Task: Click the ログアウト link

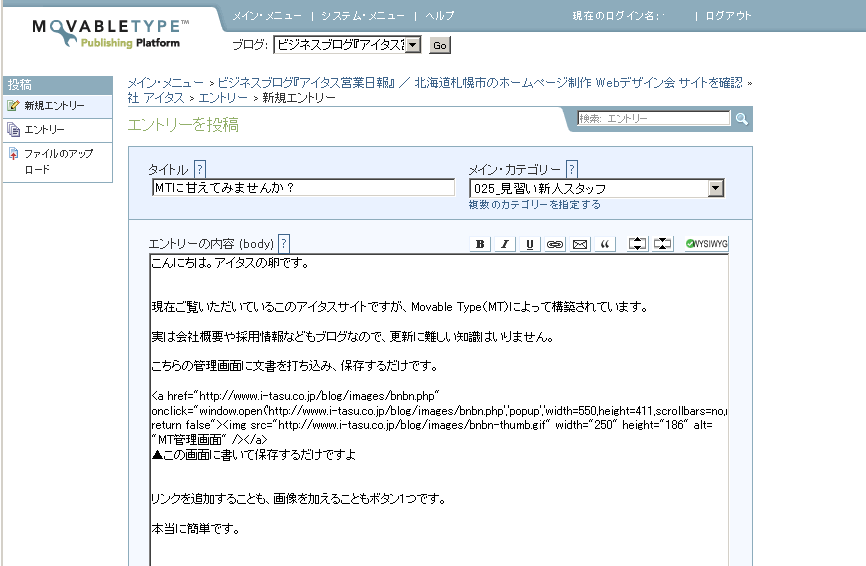Action: (x=728, y=16)
